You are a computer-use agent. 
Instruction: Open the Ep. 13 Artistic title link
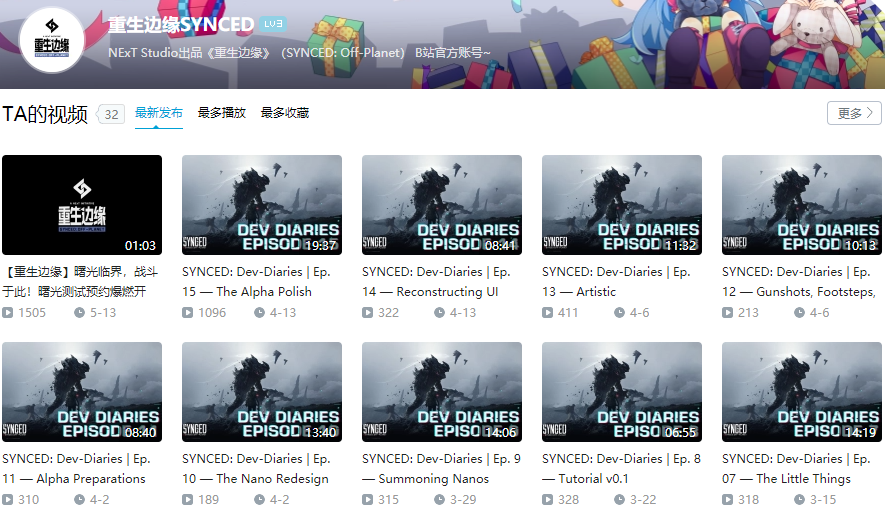pyautogui.click(x=616, y=282)
